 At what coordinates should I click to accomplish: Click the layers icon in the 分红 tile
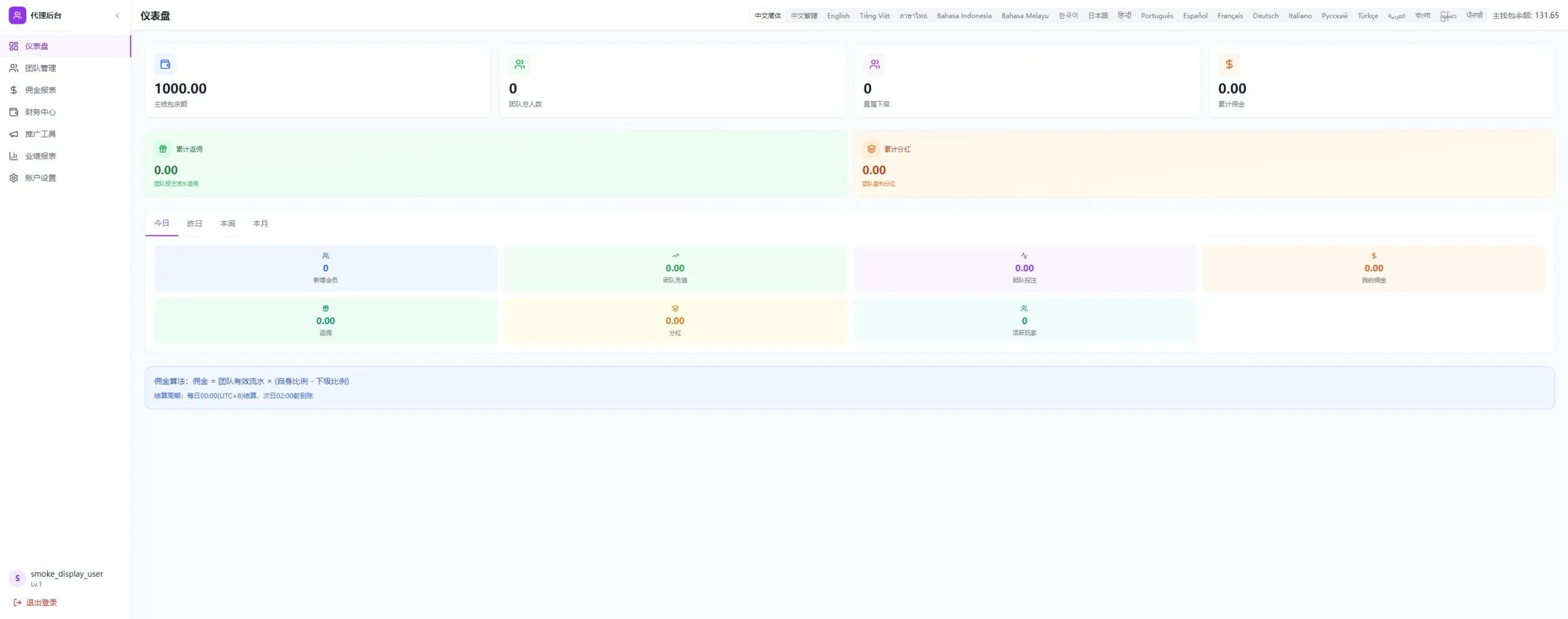(675, 308)
